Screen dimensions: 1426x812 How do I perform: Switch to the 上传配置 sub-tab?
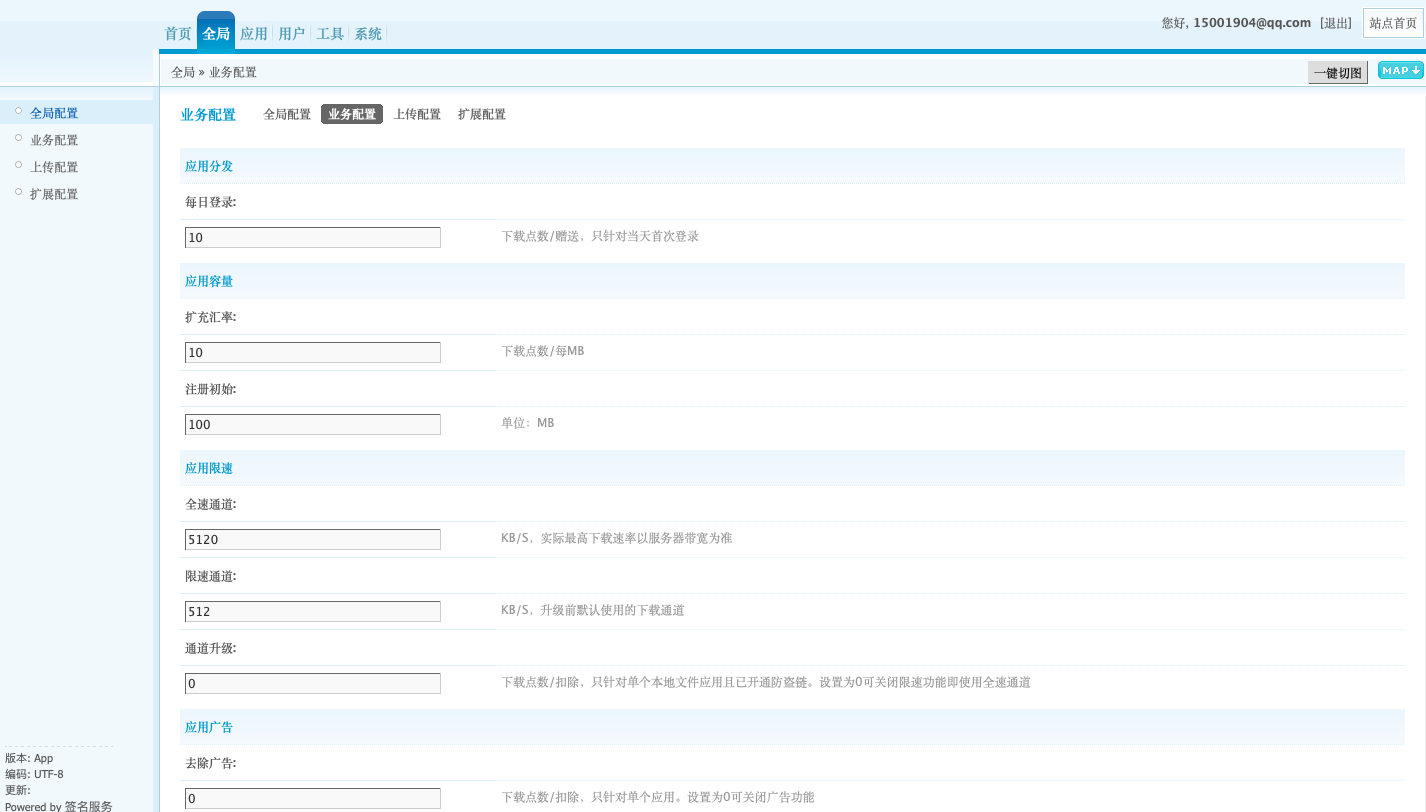click(417, 114)
